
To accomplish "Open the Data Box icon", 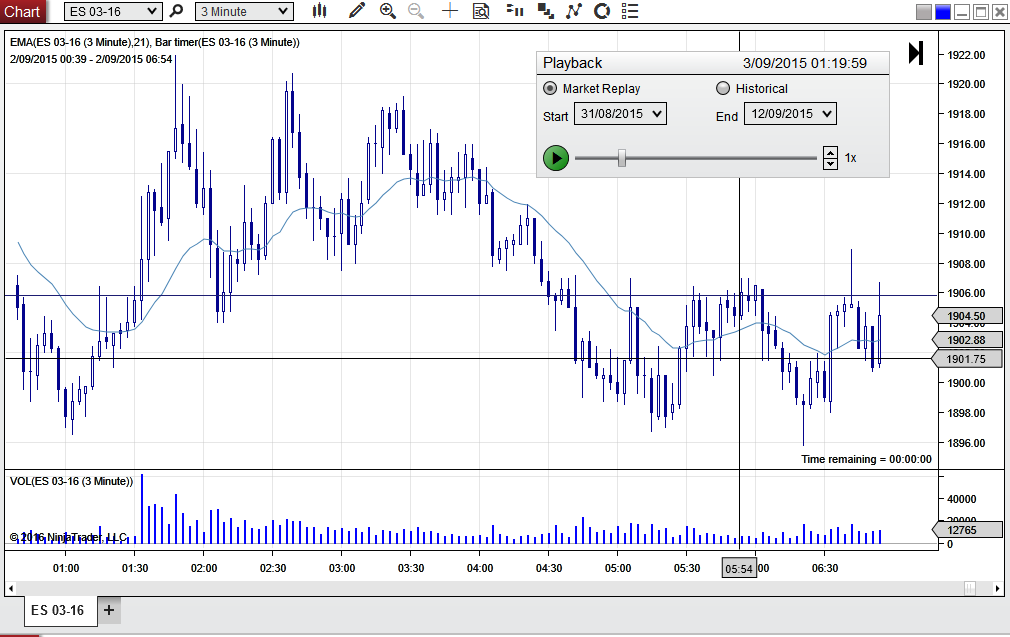I will coord(481,11).
